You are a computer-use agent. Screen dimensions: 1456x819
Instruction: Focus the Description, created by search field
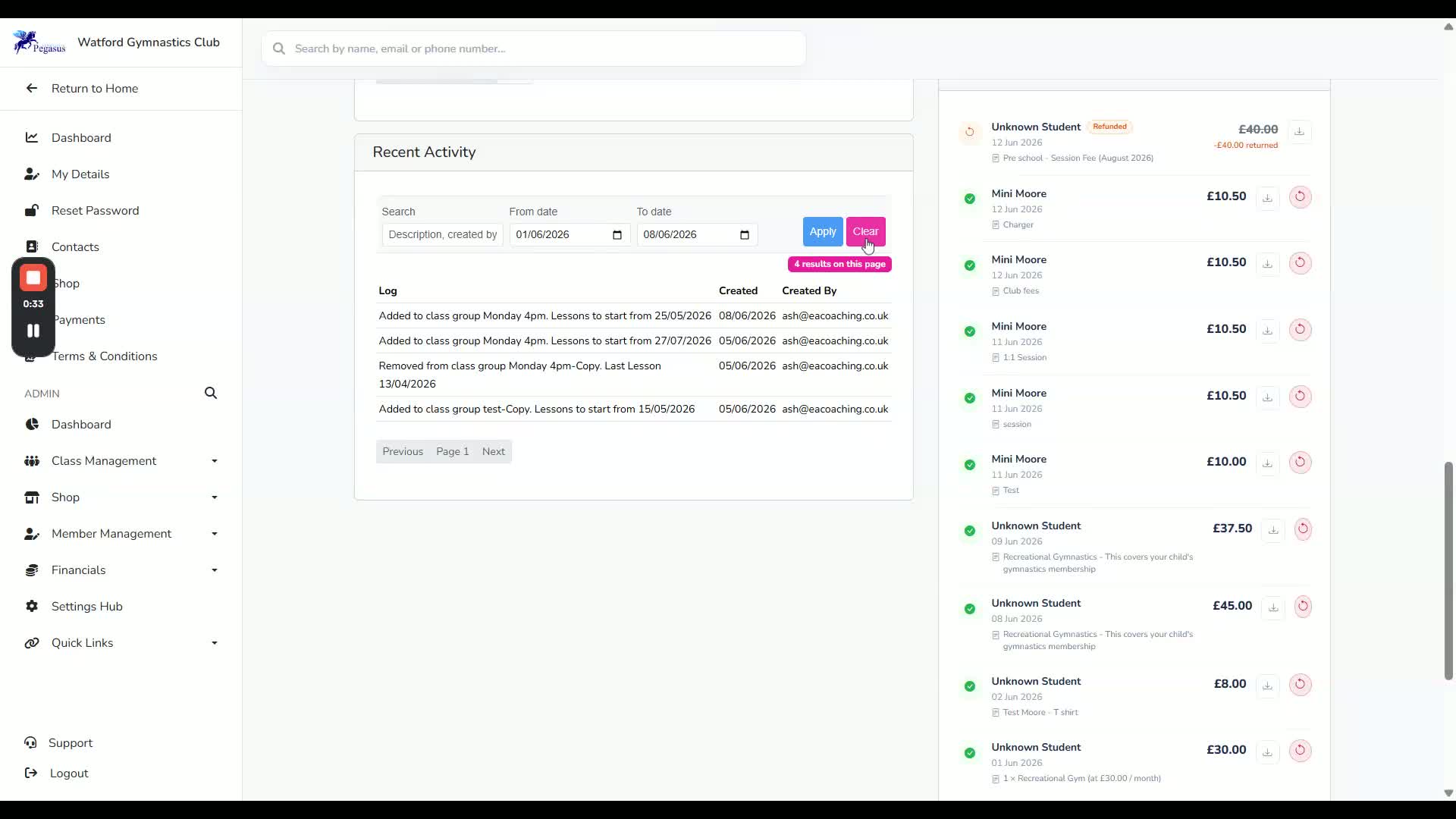coord(443,235)
